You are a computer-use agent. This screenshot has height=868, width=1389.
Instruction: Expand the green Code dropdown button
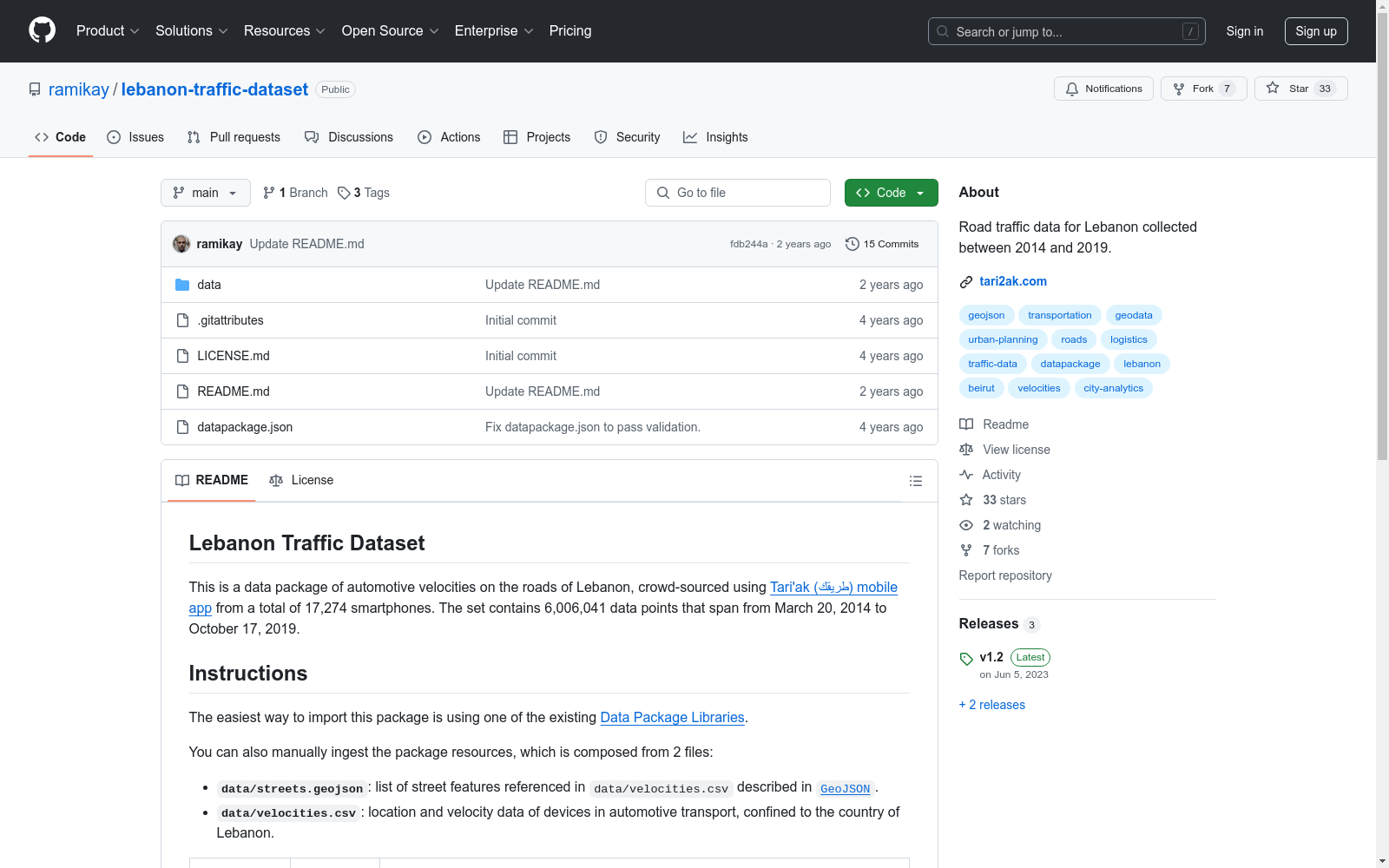pos(891,193)
